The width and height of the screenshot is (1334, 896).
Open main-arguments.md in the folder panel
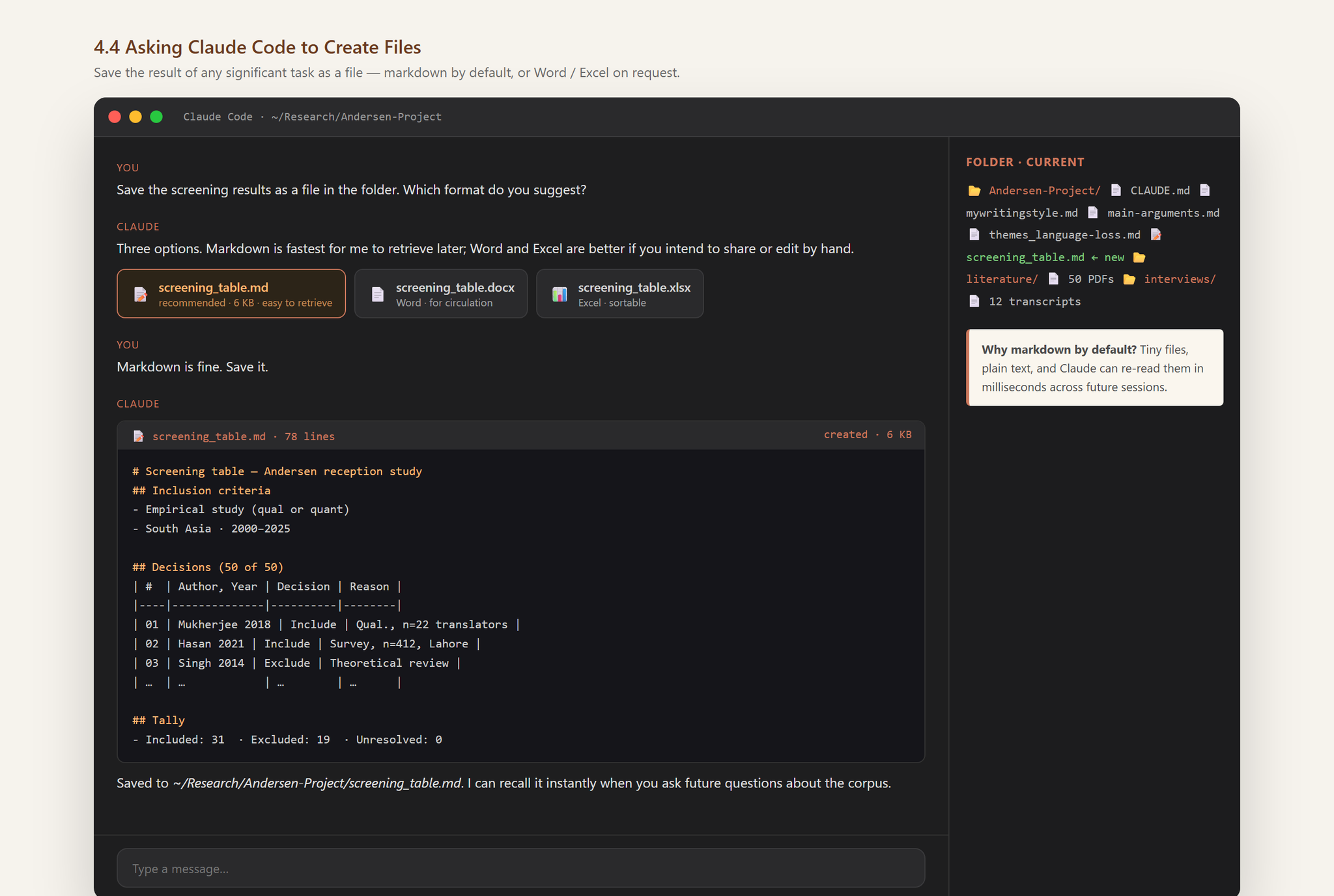click(x=1163, y=213)
